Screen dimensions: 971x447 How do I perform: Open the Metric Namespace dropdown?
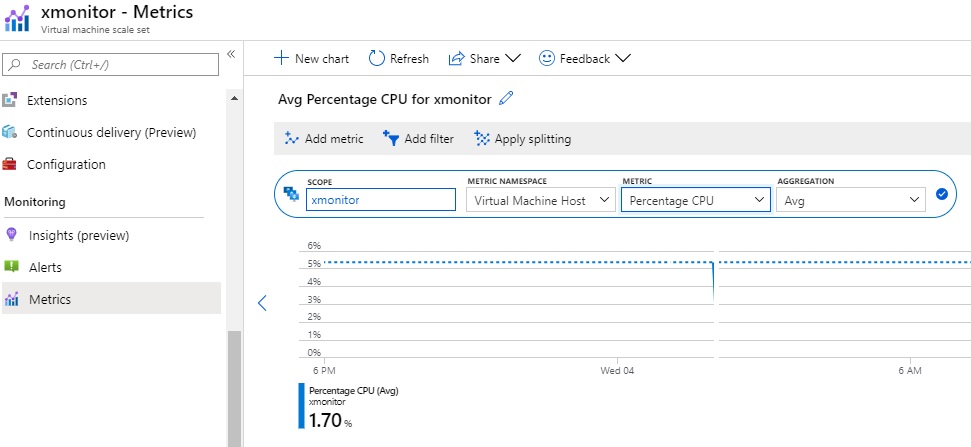pyautogui.click(x=540, y=200)
